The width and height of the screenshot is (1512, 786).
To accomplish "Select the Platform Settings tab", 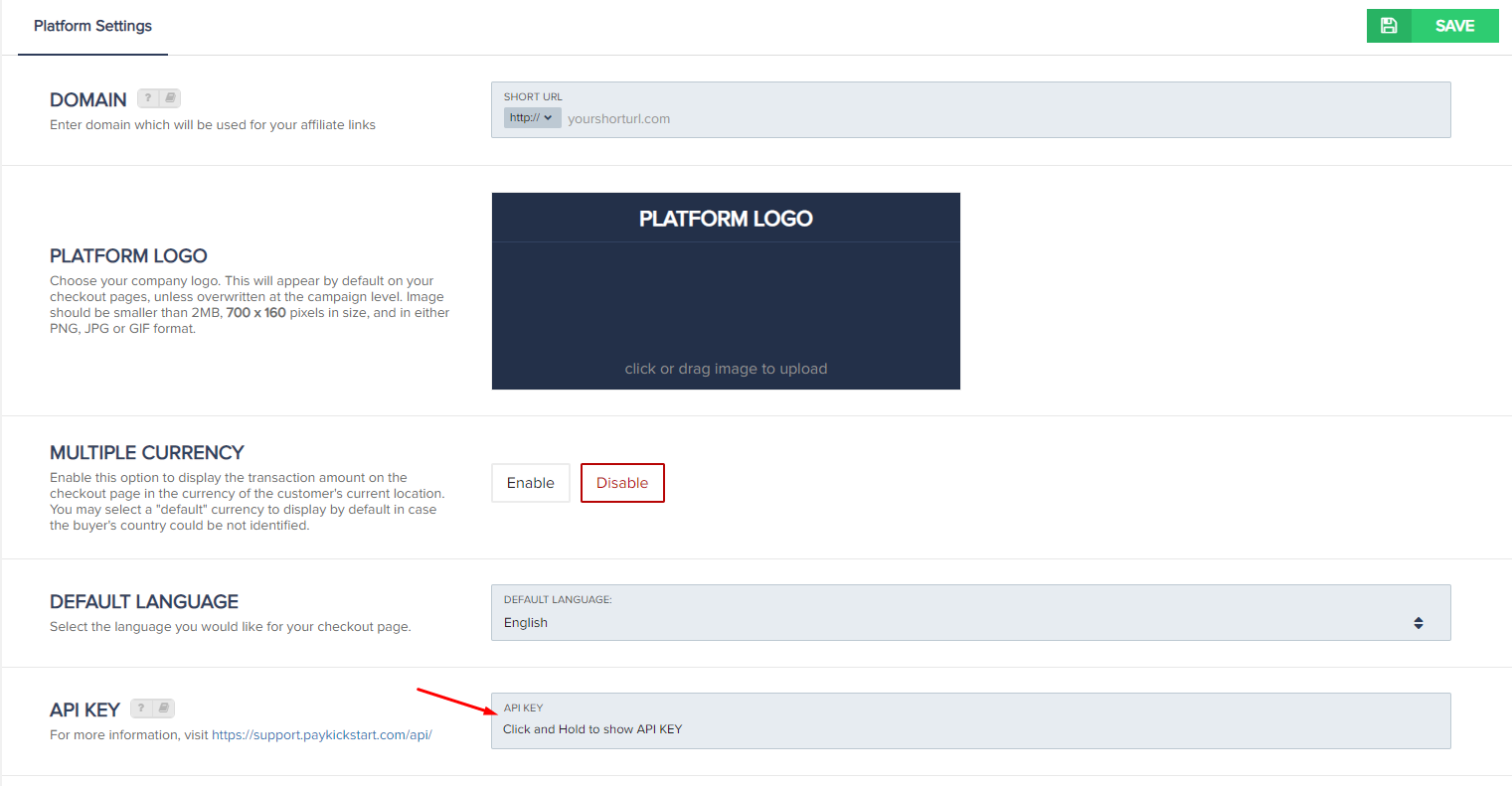I will pos(92,26).
